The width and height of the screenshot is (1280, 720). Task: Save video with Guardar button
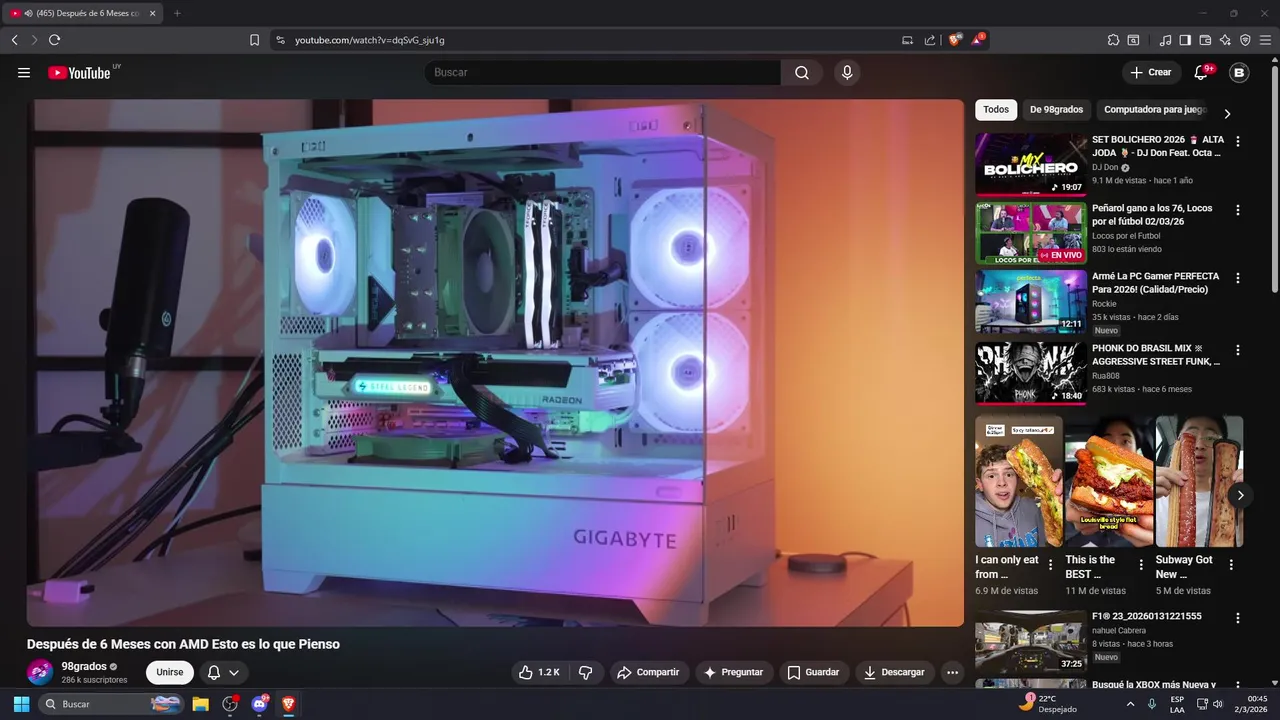[813, 672]
